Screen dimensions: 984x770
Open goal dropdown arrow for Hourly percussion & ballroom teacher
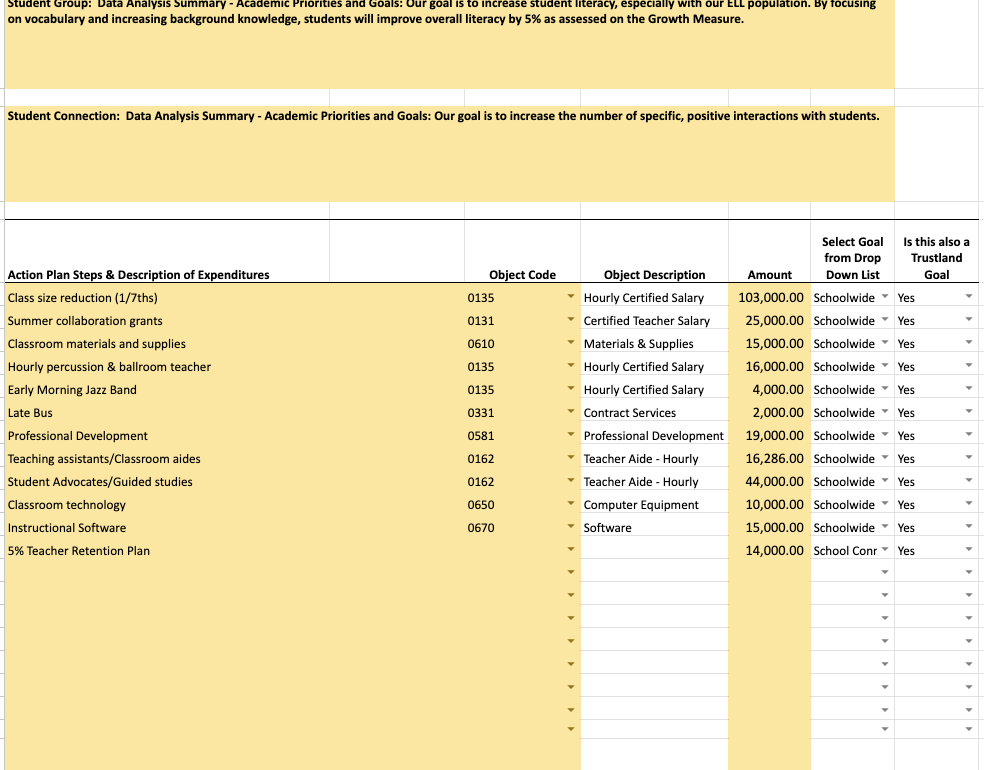[885, 365]
